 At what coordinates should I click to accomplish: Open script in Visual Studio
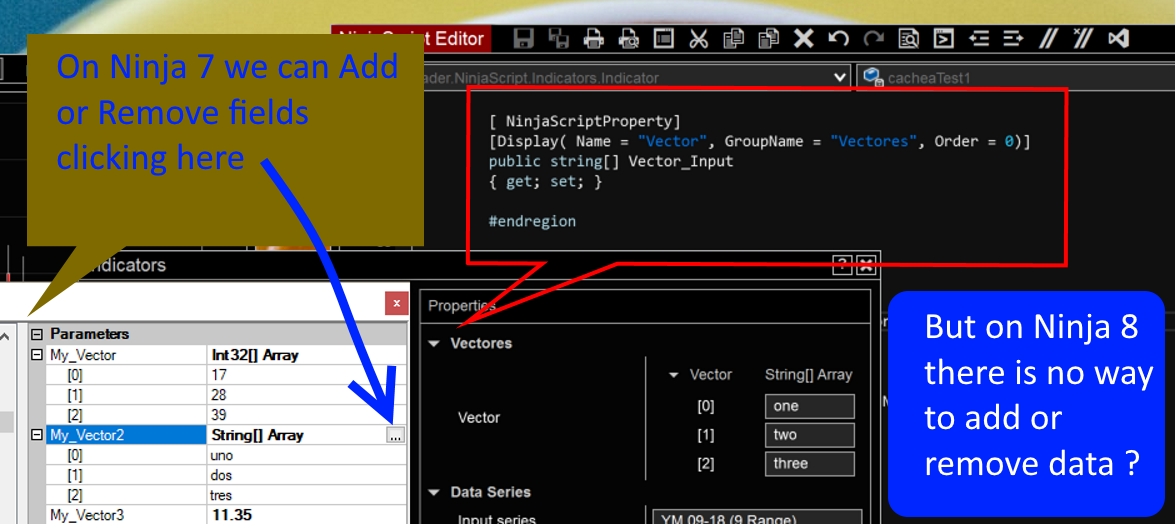1118,38
